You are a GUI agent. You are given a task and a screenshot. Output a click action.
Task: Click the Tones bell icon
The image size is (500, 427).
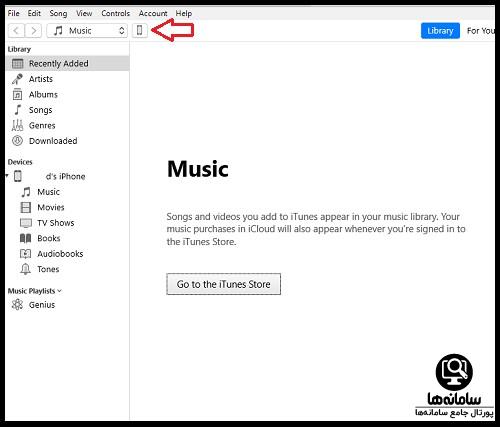pos(25,269)
